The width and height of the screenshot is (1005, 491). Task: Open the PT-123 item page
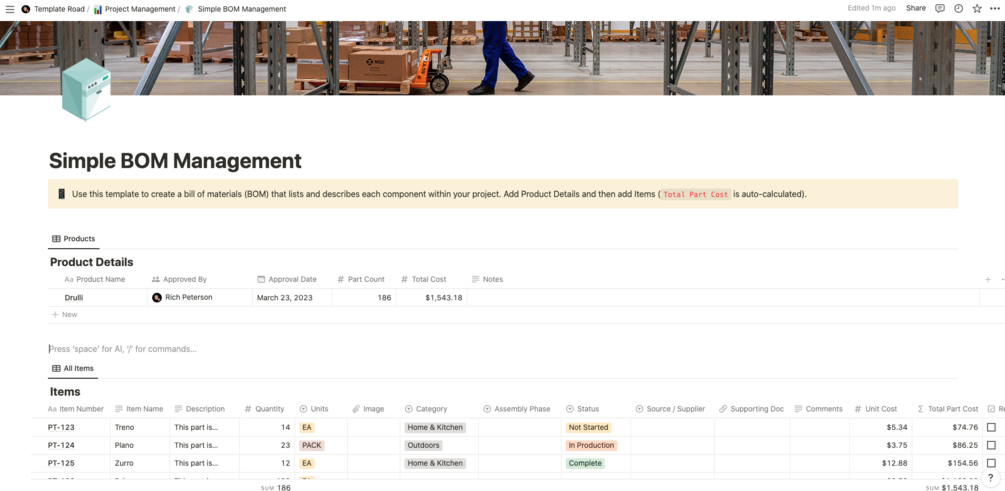pyautogui.click(x=62, y=427)
